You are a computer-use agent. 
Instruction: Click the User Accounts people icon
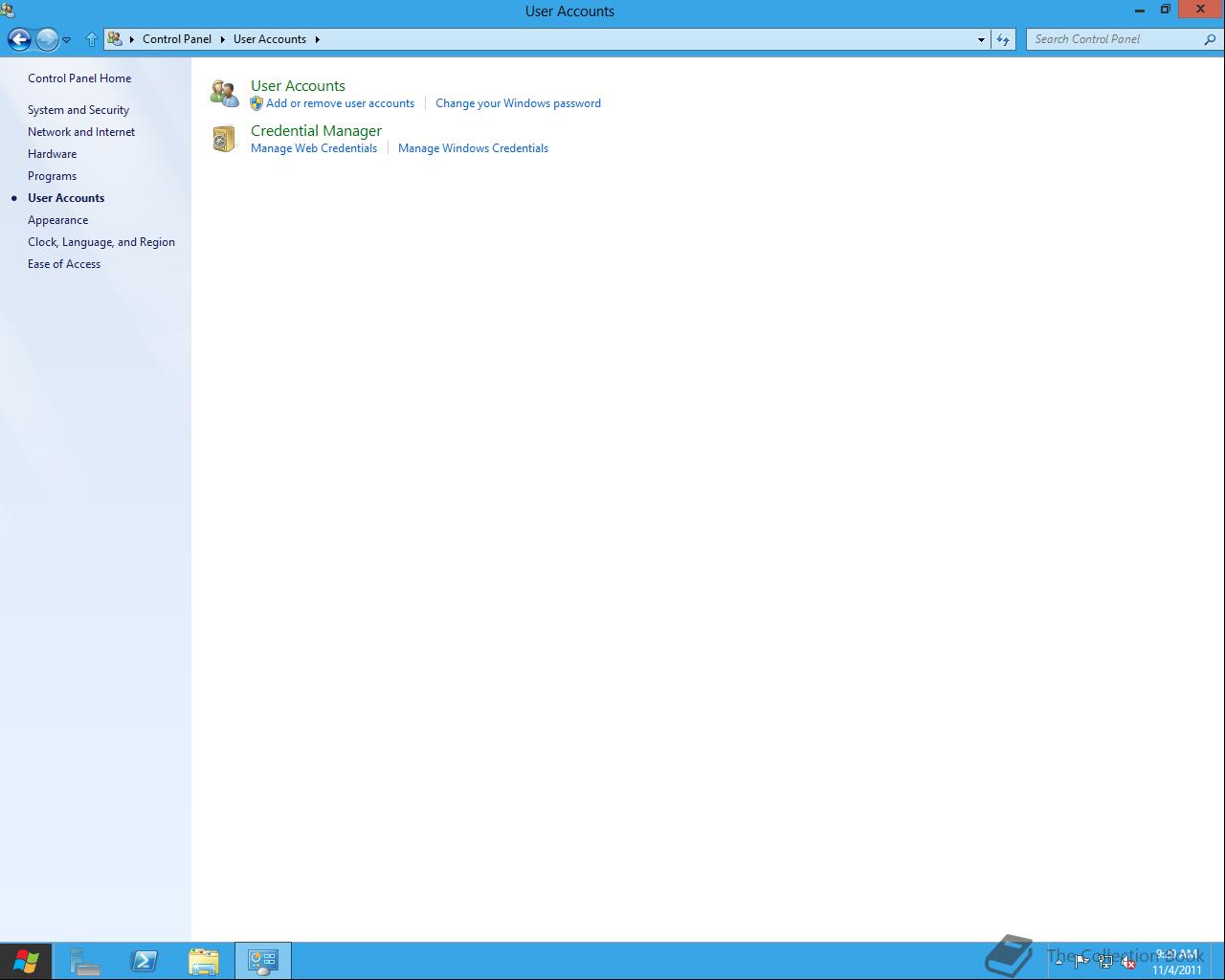click(225, 93)
